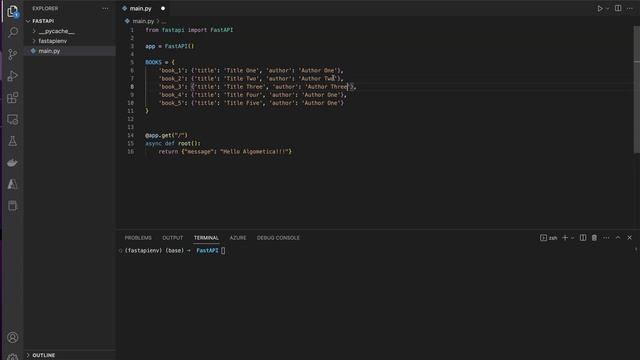640x360 pixels.
Task: Select the main.py editor tab
Action: pos(140,9)
